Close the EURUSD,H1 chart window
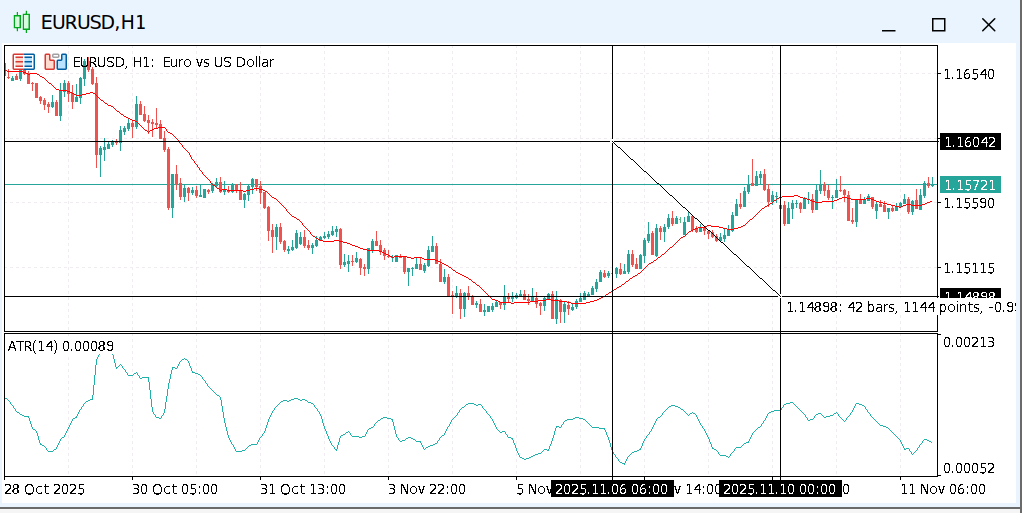This screenshot has width=1022, height=513. point(989,25)
